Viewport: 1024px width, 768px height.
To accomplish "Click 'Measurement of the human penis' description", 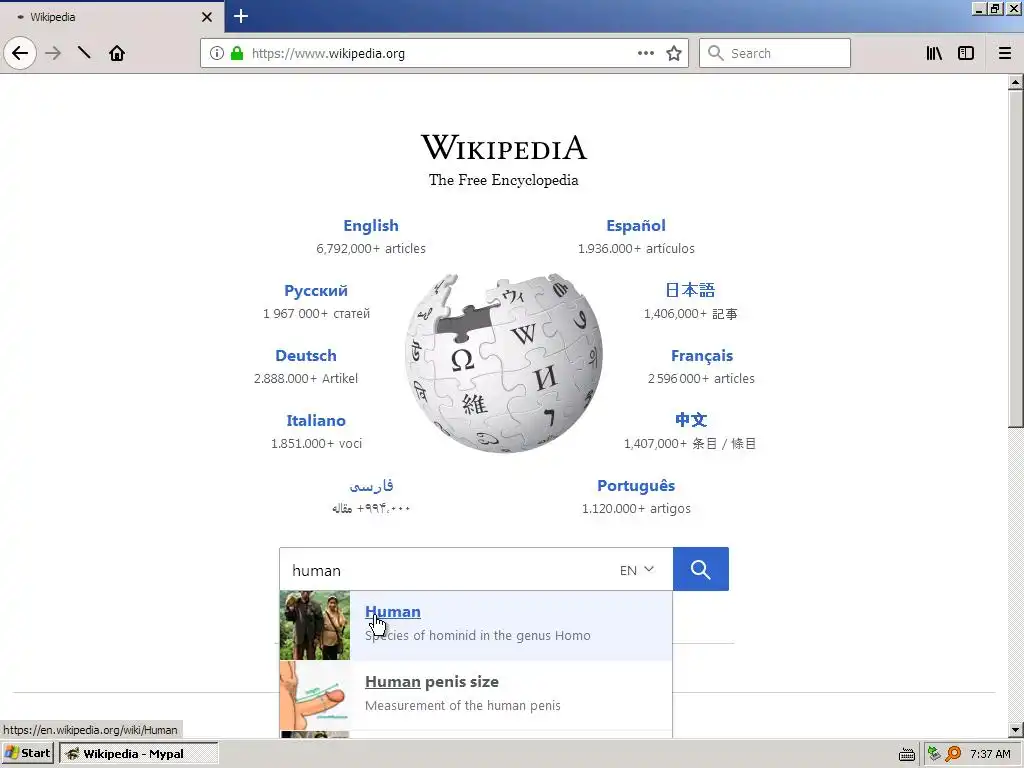I will click(x=463, y=705).
